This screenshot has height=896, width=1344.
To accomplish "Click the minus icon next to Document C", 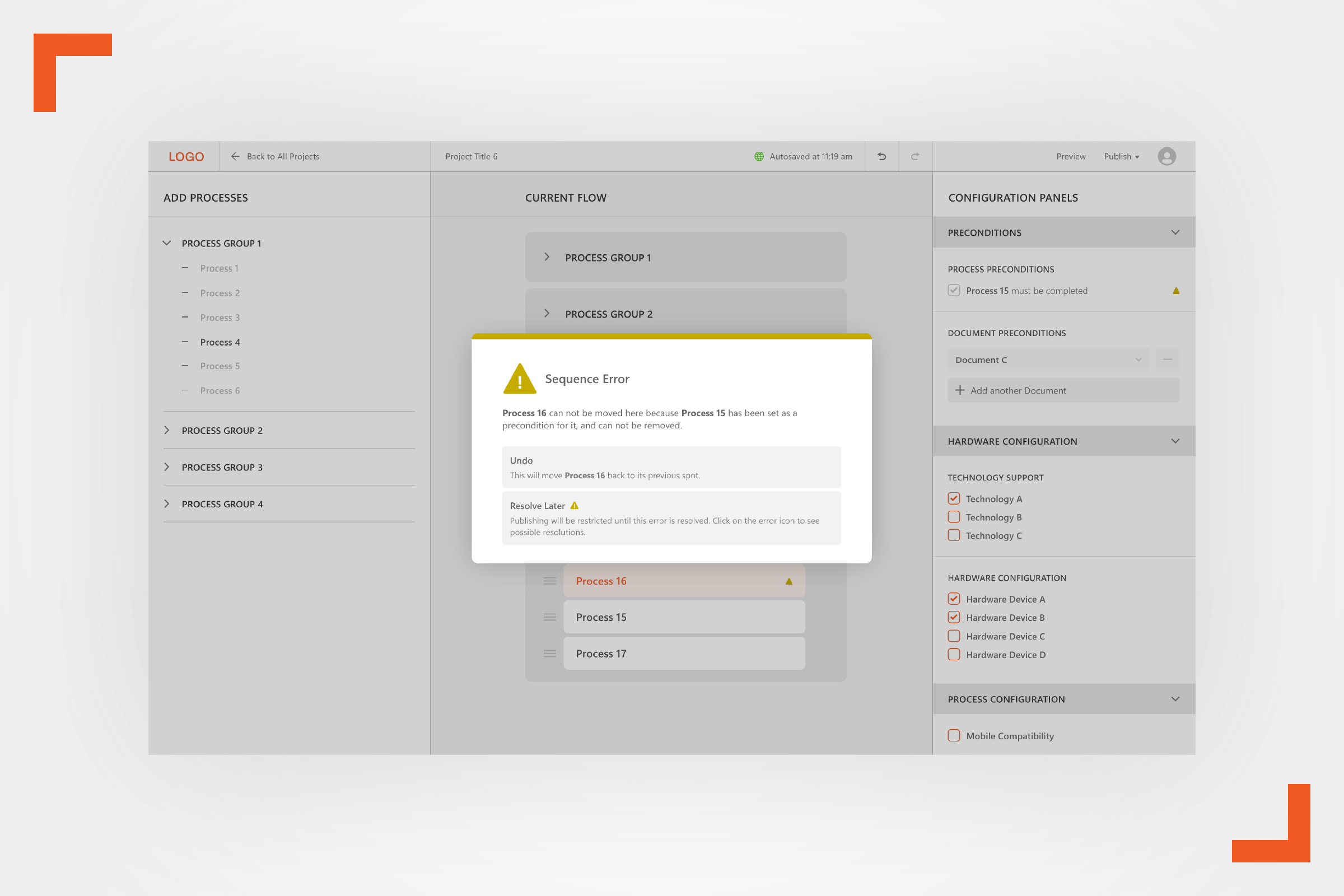I will (1167, 360).
